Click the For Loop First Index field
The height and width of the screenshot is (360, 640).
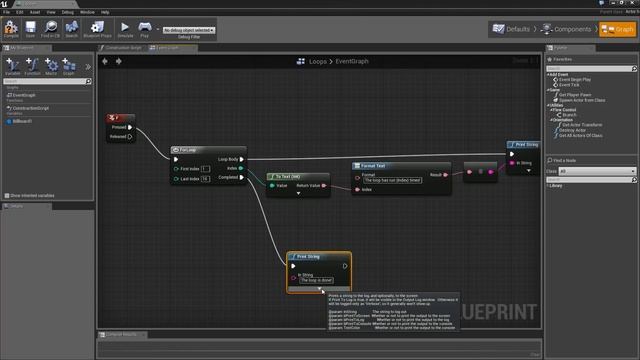205,169
